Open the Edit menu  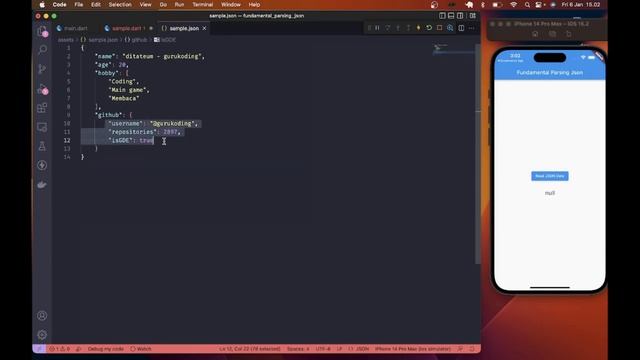click(x=96, y=4)
